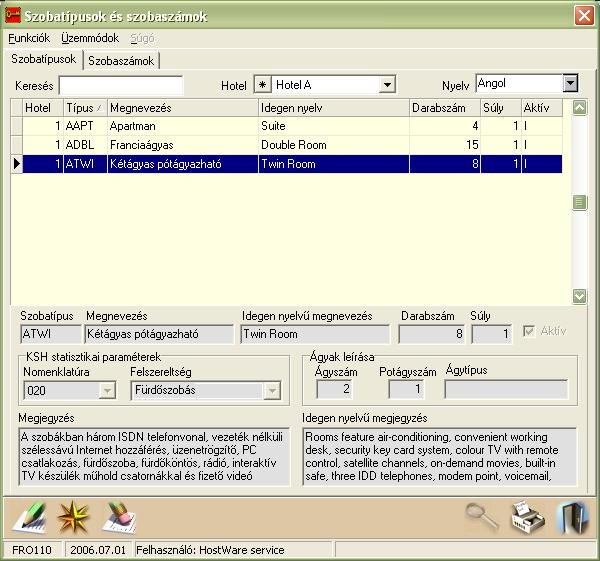This screenshot has width=600, height=561.
Task: Click the Szobatípus ATWI field
Action: 51,334
